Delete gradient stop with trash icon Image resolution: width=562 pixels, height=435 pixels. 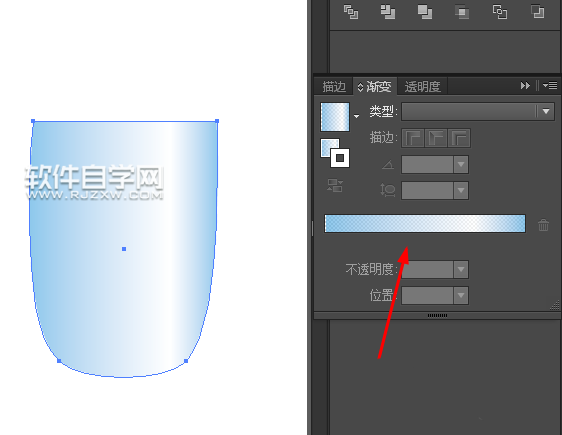coord(543,225)
